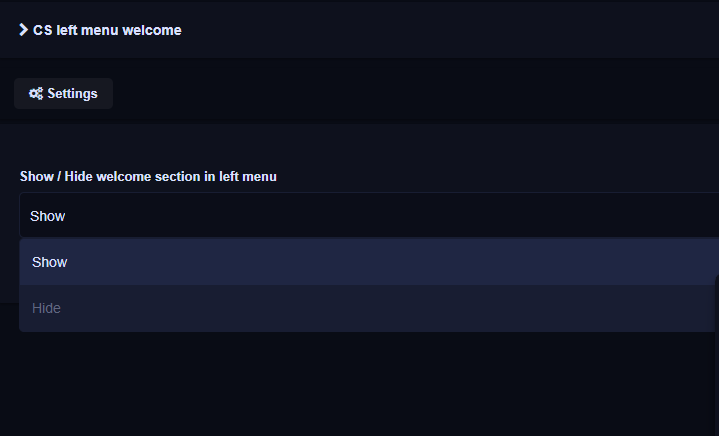Click the chevron beside CS left menu welcome
Viewport: 719px width, 436px height.
coord(23,30)
